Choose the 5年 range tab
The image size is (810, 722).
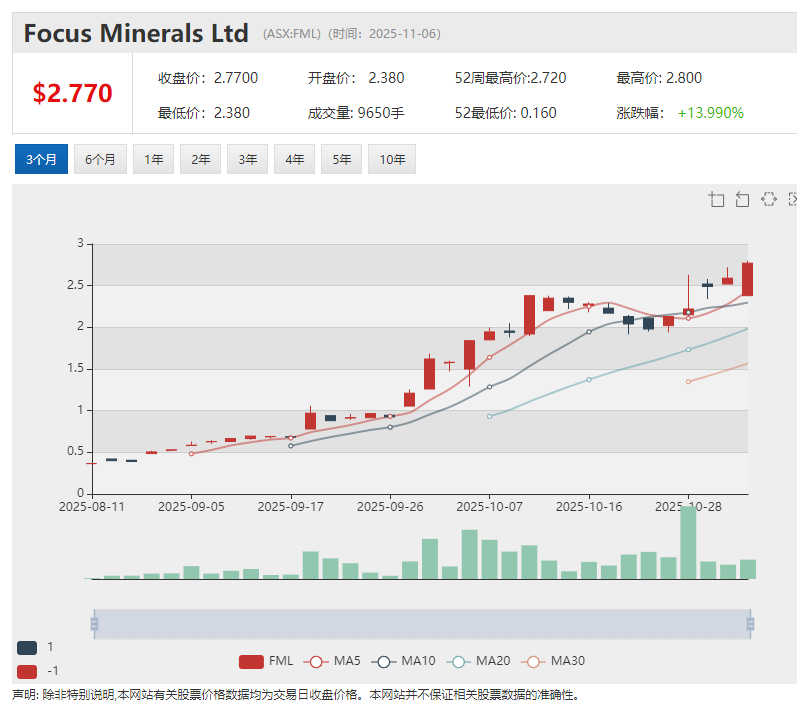tap(341, 159)
